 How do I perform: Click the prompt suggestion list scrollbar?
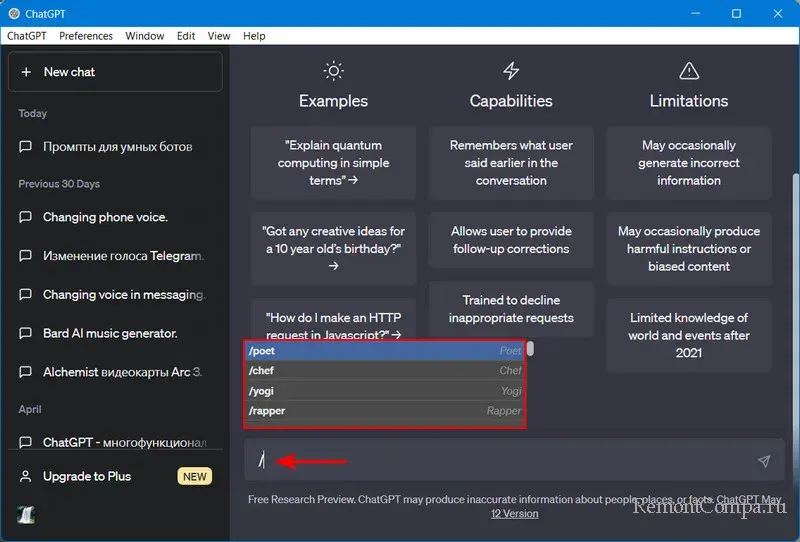[531, 349]
